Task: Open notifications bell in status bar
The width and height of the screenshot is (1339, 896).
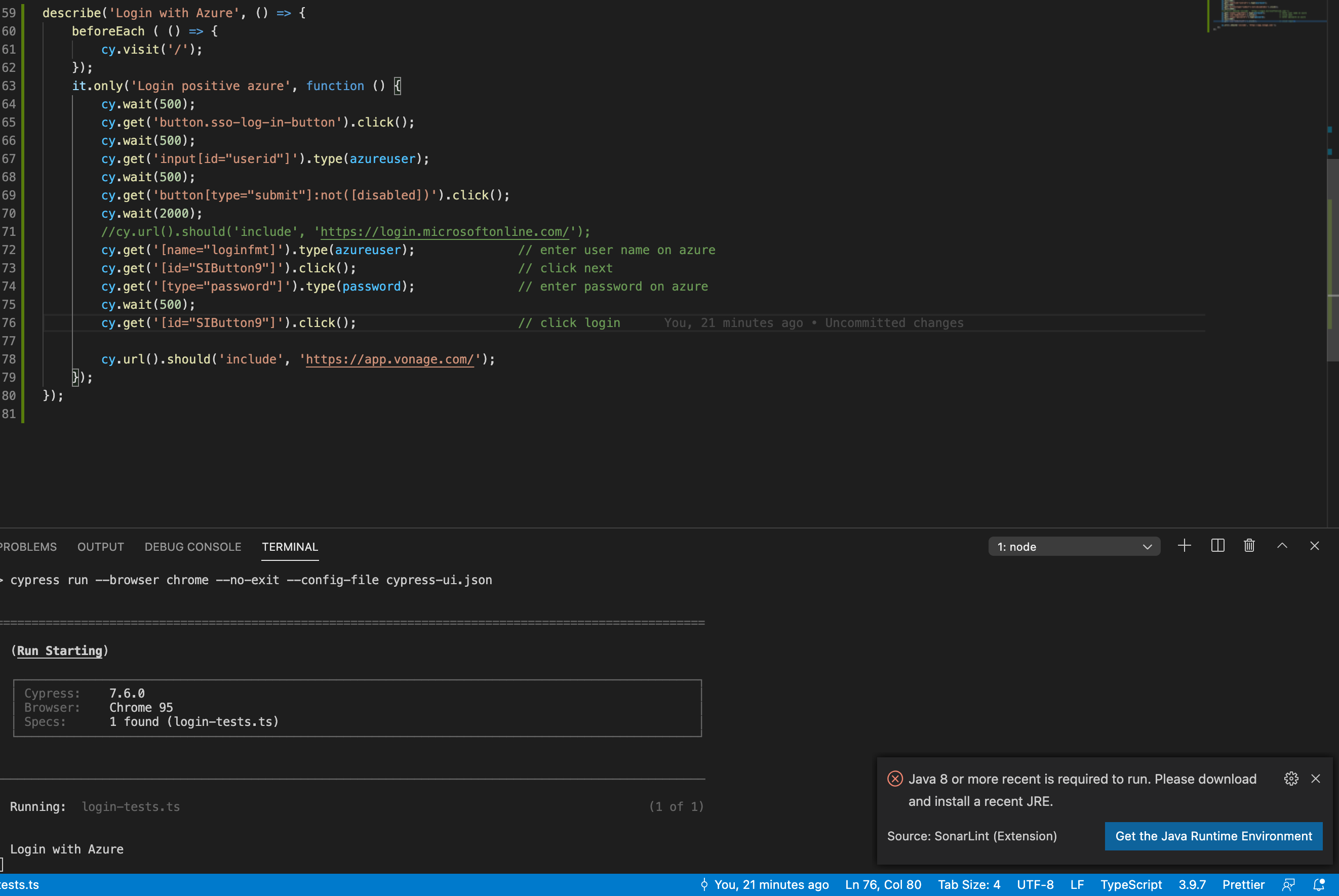Action: 1318,884
